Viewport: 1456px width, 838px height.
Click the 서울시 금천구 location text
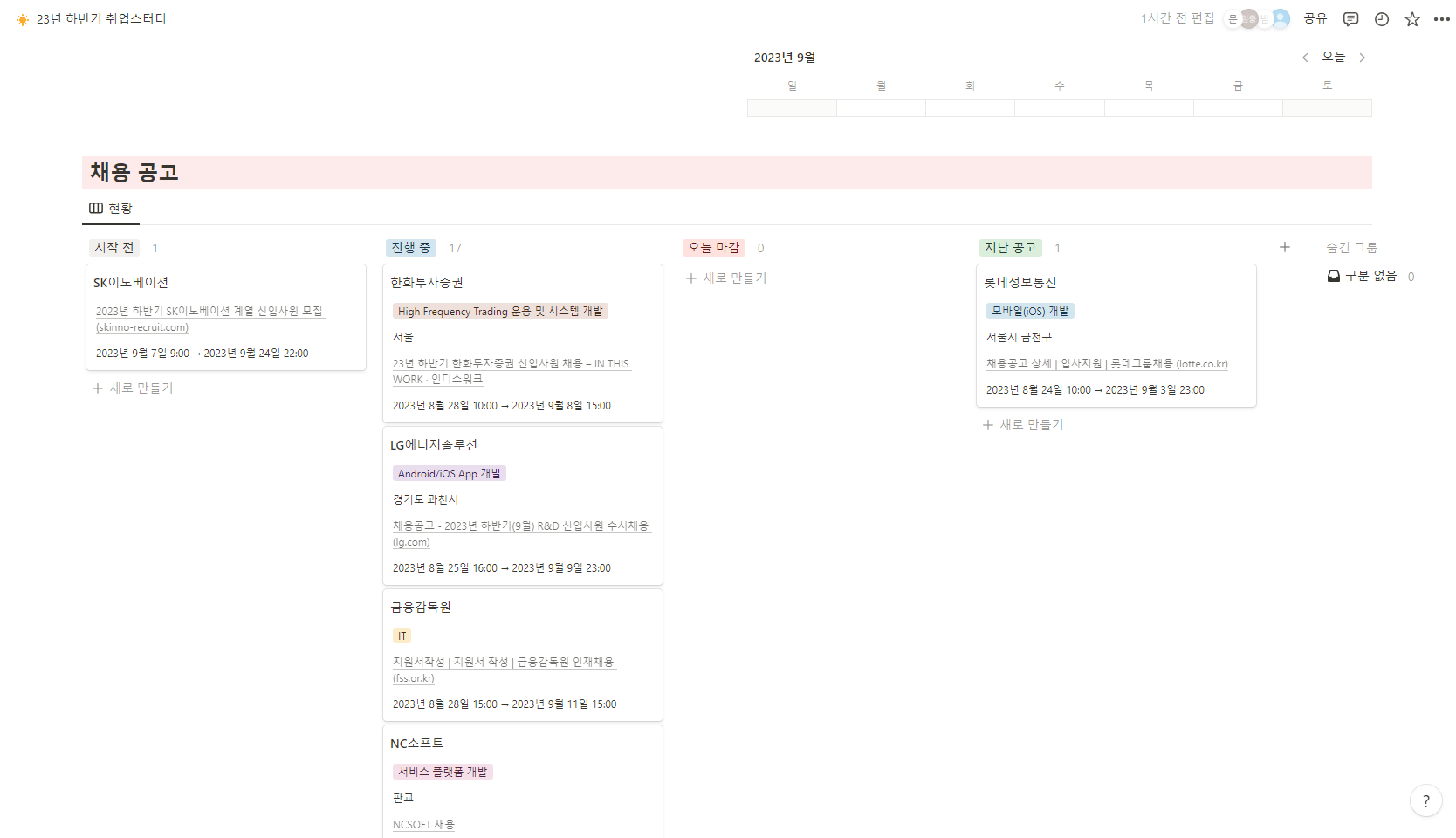1019,338
